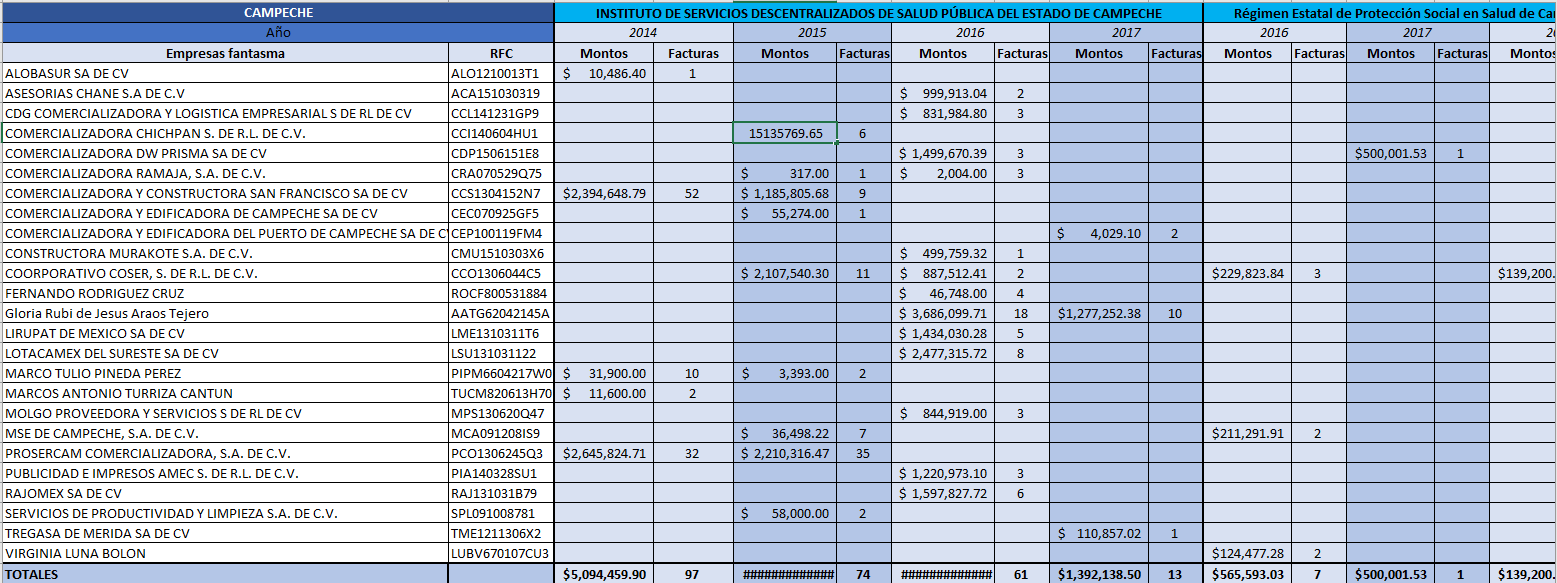This screenshot has height=583, width=1557.
Task: Select PUBLICIDAD E IMPRESOS AMEC cell
Action: [225, 473]
